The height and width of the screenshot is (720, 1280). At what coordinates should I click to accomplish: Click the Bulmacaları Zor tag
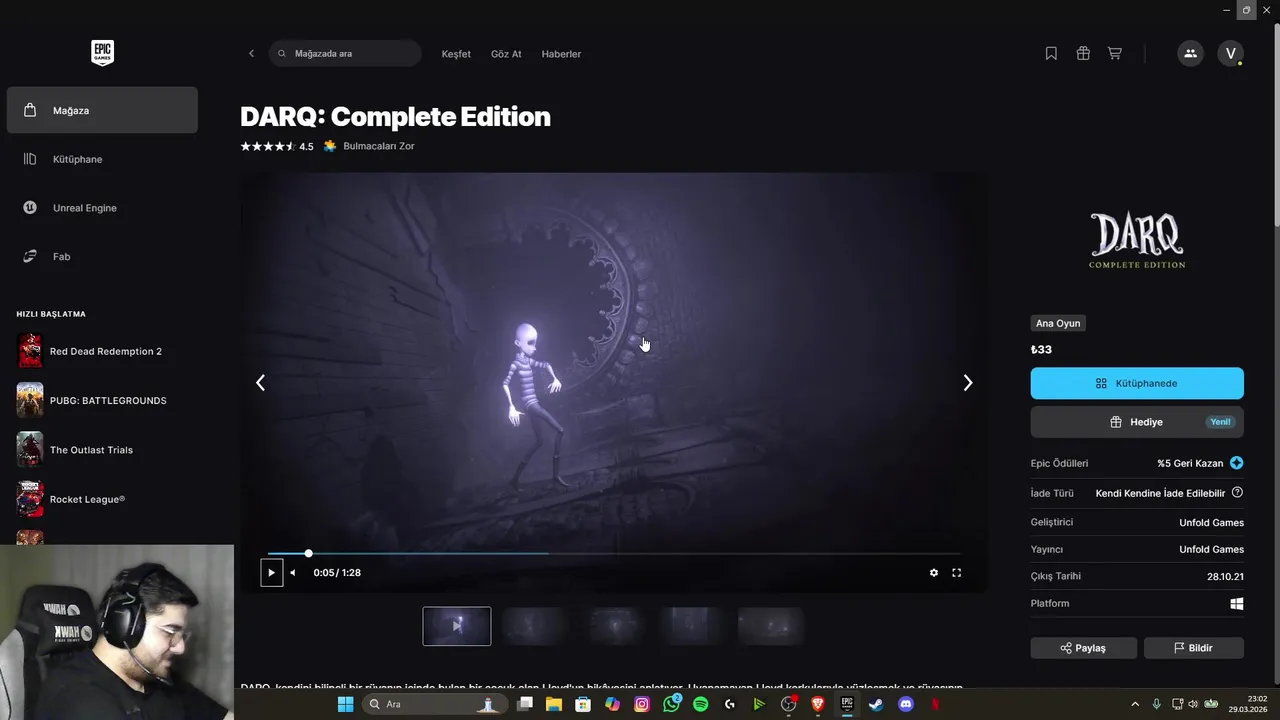coord(368,146)
